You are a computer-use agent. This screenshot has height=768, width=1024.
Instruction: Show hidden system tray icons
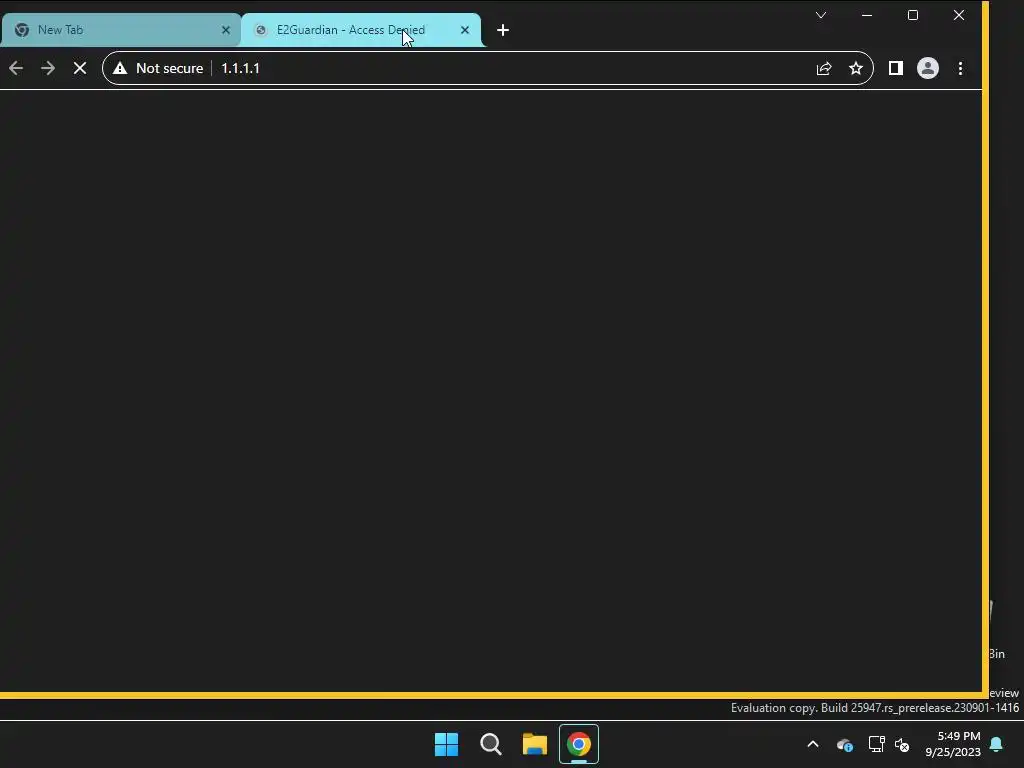813,744
